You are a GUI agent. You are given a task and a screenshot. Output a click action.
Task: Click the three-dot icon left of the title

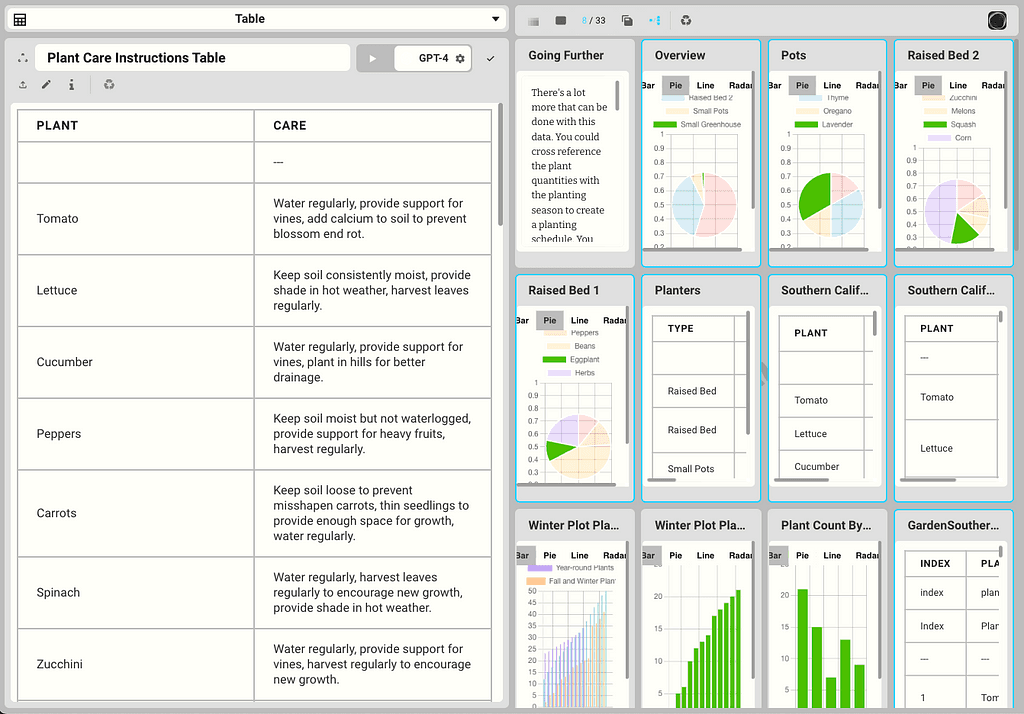pos(23,58)
